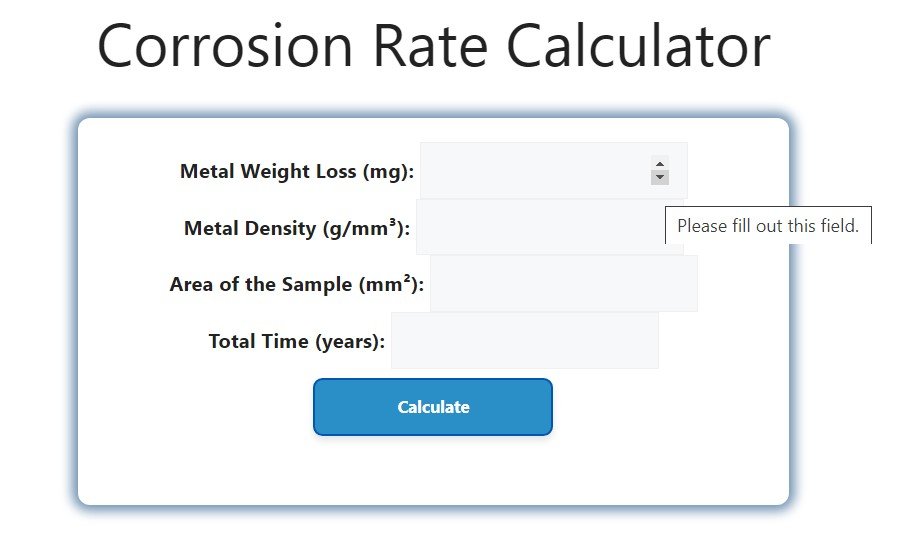The image size is (907, 547).
Task: Click the "(g/mm³)" unit in the density label
Action: [x=366, y=228]
